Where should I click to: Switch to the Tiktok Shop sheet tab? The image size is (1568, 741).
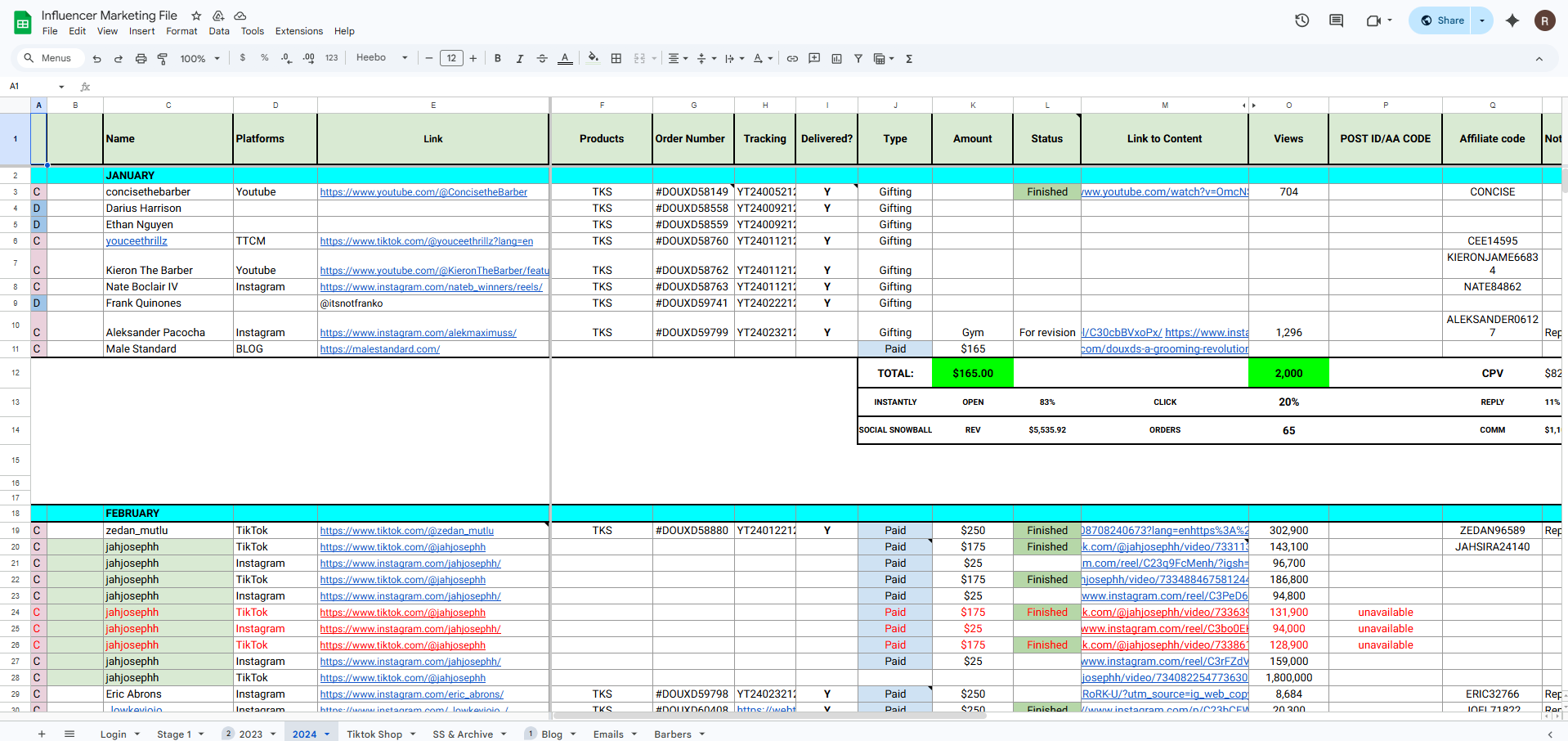(374, 734)
